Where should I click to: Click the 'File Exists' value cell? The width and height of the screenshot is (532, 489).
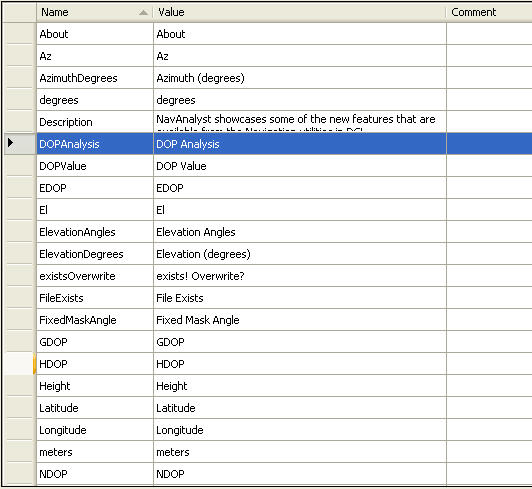[x=300, y=298]
